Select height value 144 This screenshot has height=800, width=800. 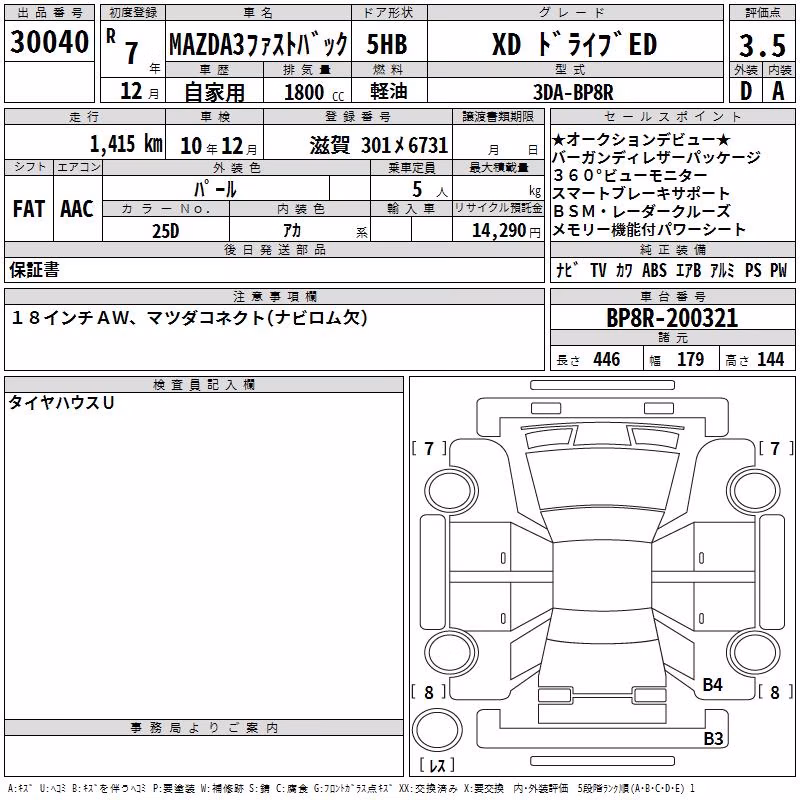pyautogui.click(x=770, y=359)
